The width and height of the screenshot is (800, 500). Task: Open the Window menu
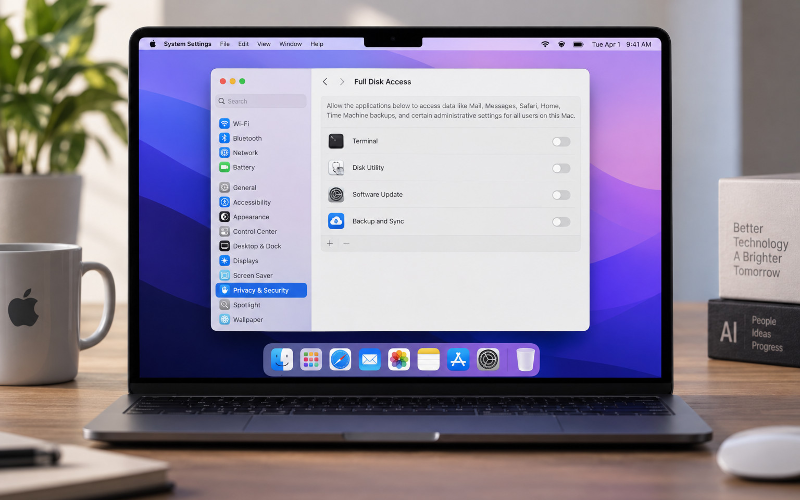[x=291, y=44]
